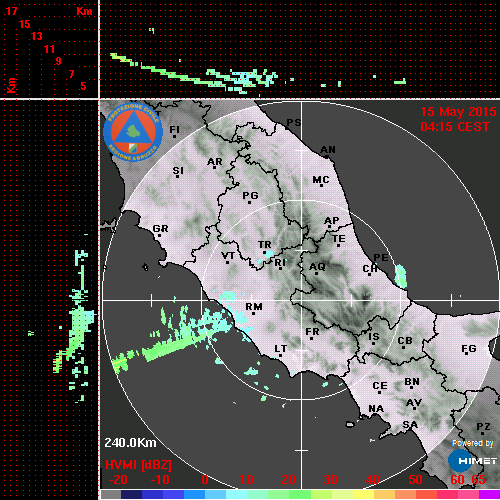Click the Protezione Civile Abruzzo logo

[133, 132]
